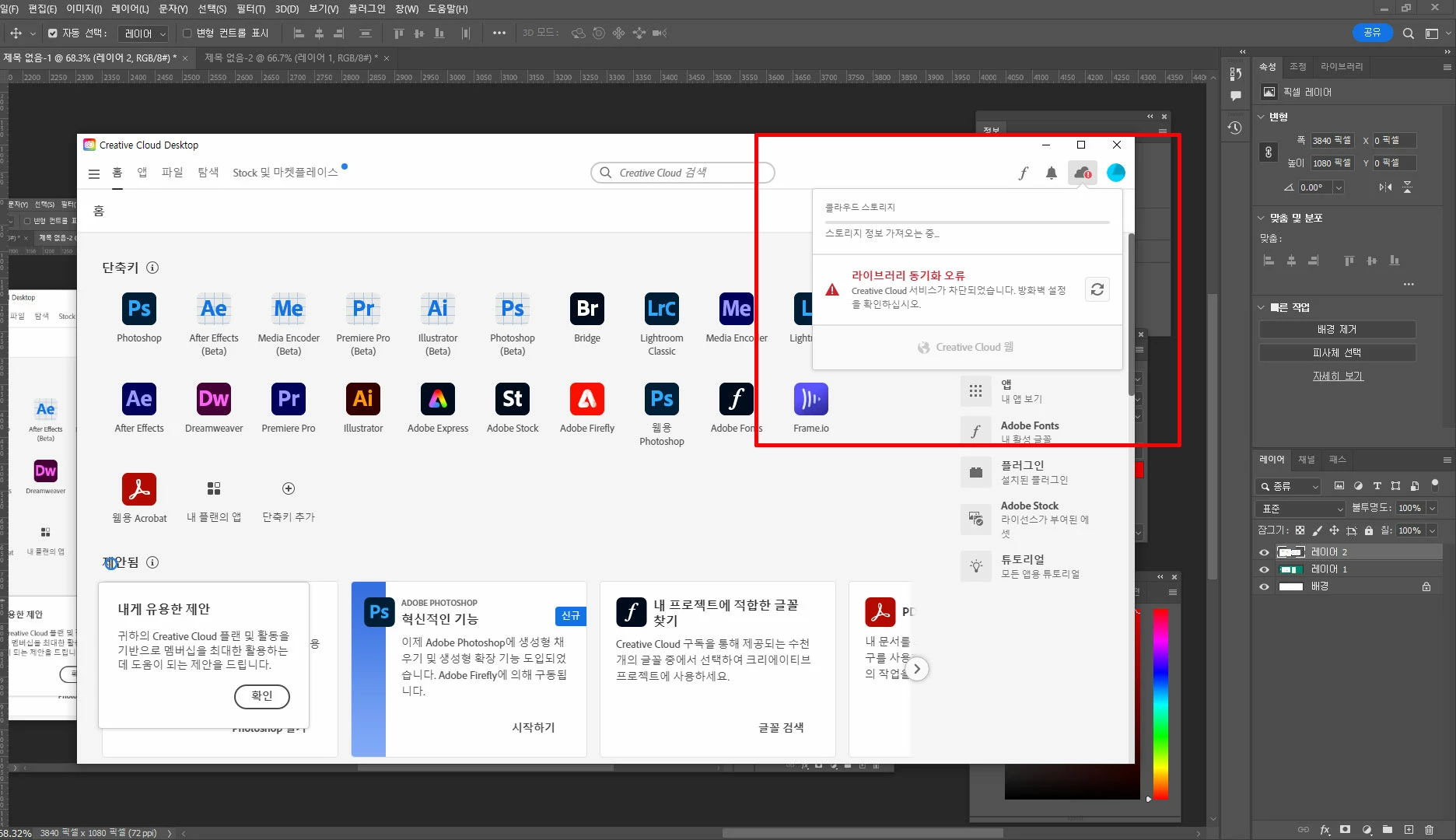Click the Photoshop search magnifier icon
1456x840 pixels.
click(1409, 33)
